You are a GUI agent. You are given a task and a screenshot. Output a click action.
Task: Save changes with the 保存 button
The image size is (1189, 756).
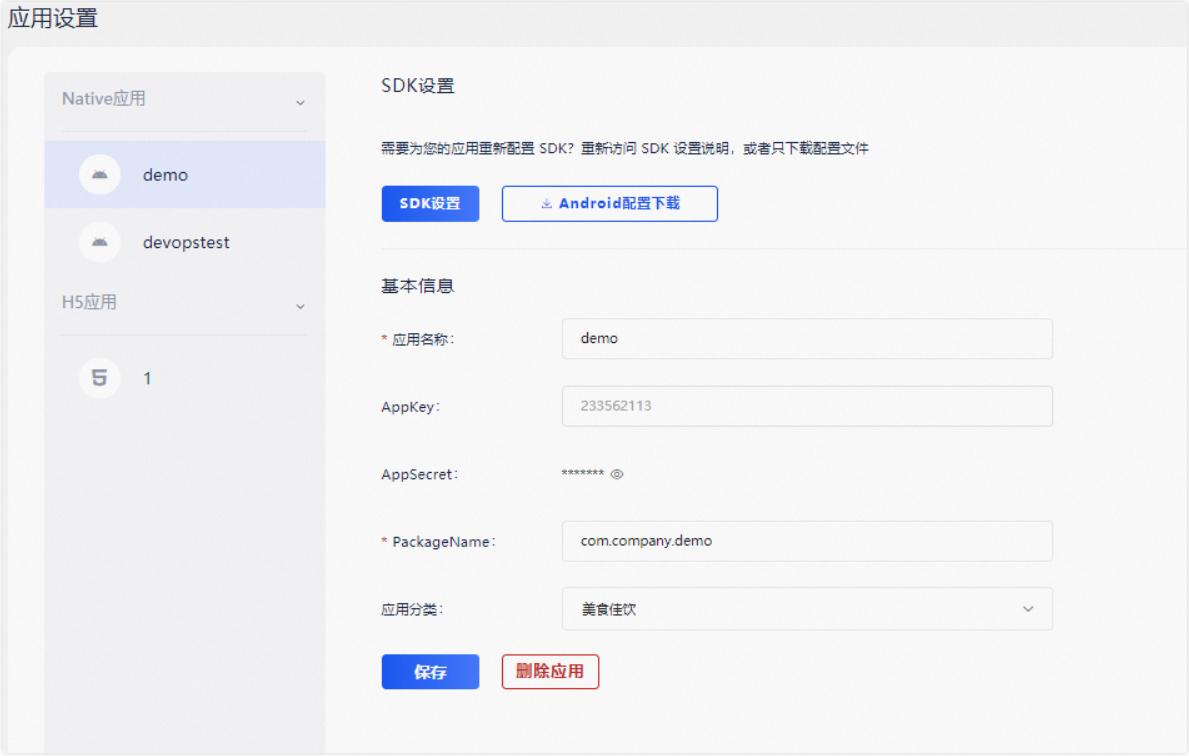point(430,672)
